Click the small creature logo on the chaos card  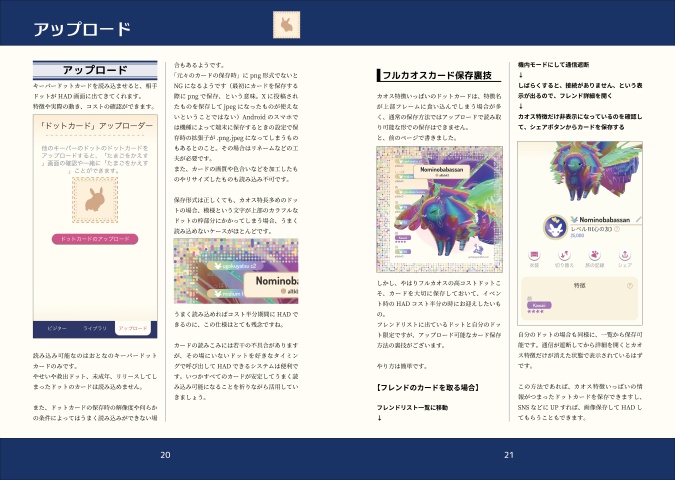[478, 250]
